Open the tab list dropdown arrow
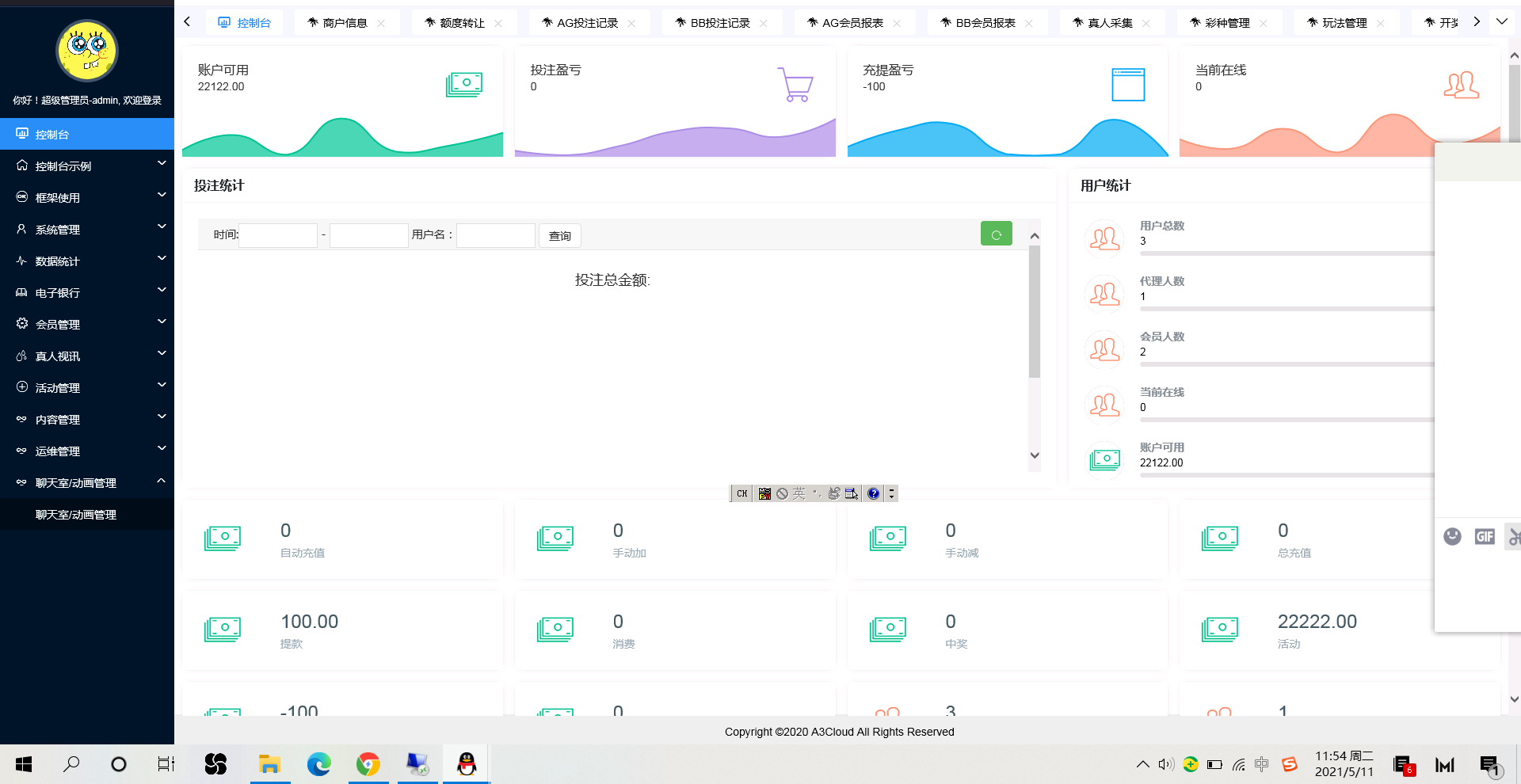 pyautogui.click(x=1501, y=22)
